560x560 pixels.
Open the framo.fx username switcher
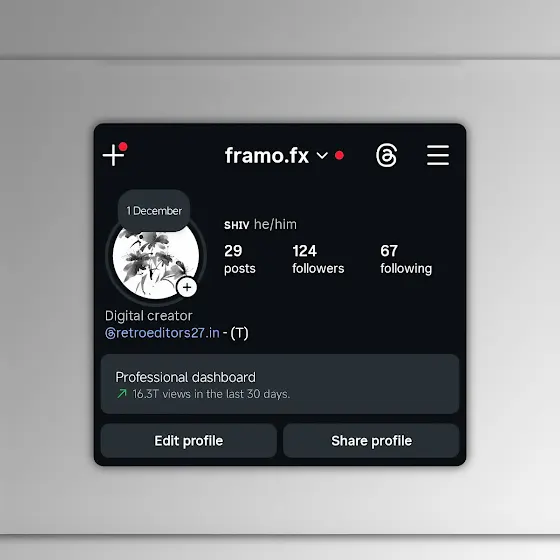[267, 155]
